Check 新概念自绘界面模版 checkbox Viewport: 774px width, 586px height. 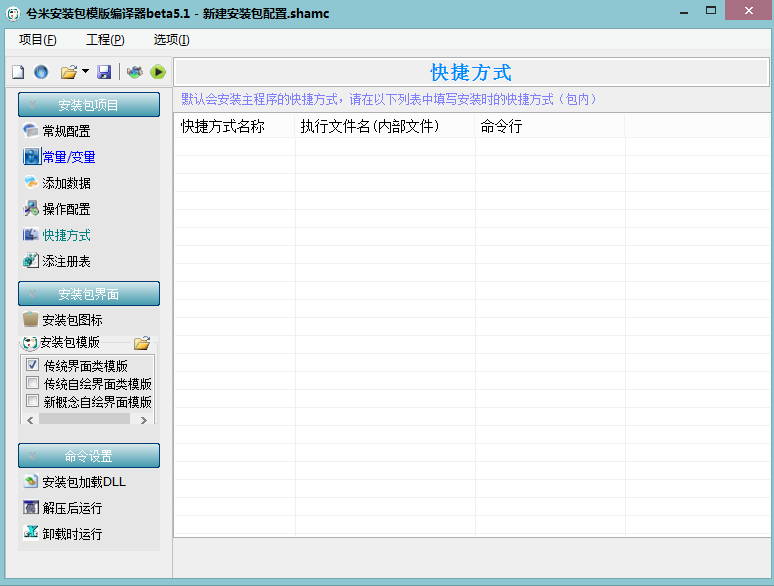tap(32, 402)
